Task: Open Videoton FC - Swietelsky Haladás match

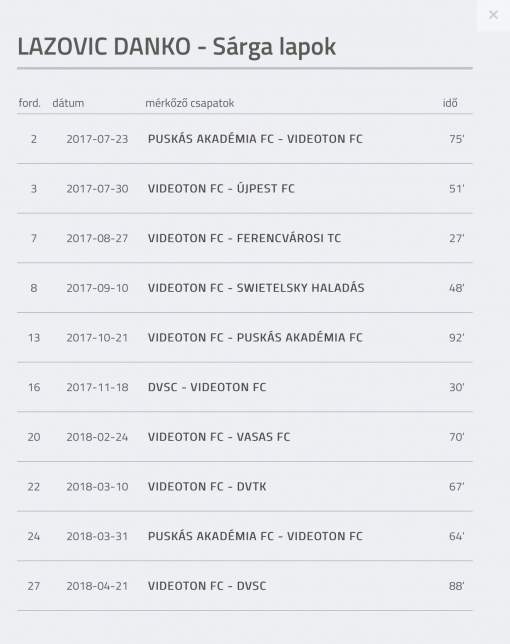Action: coord(256,288)
